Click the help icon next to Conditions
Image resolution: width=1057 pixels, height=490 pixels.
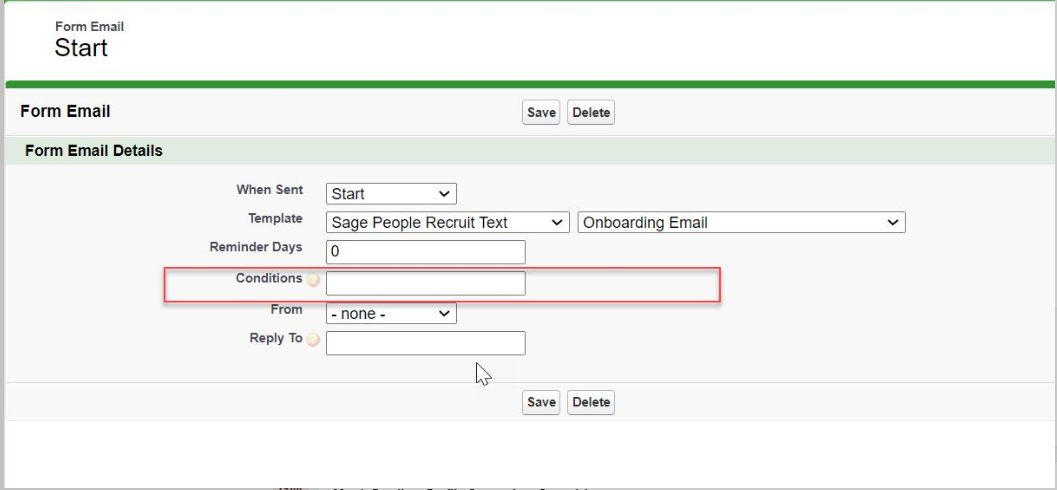(313, 281)
